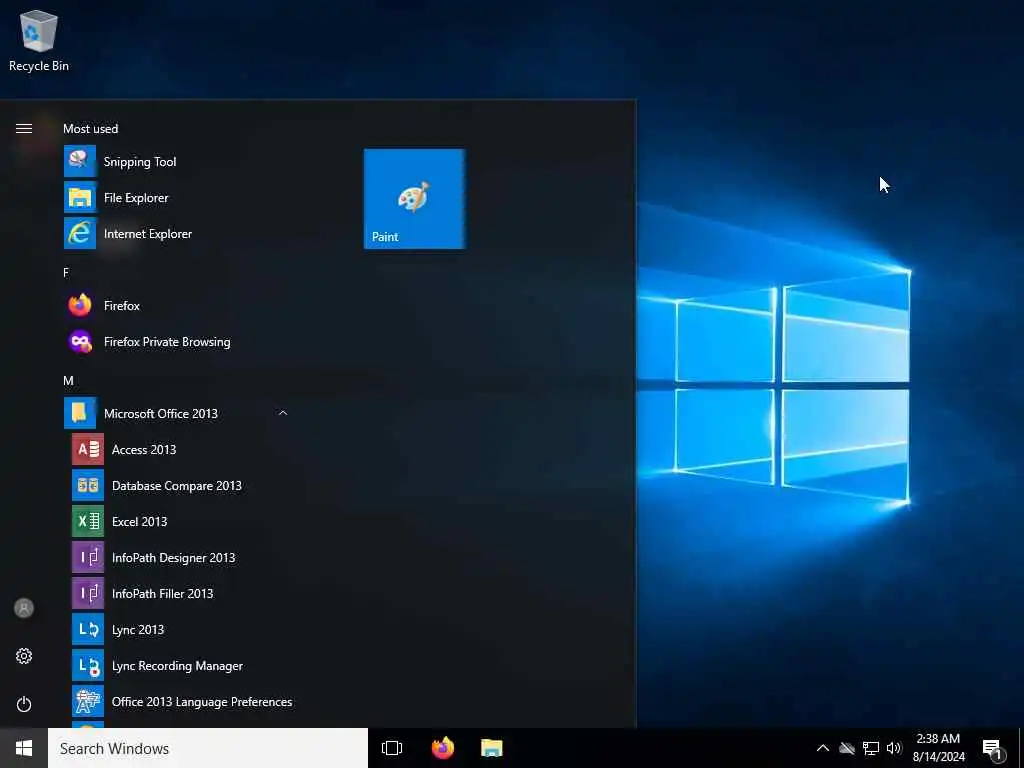Open Task View on the taskbar
Screen dimensions: 1024x768
click(392, 748)
